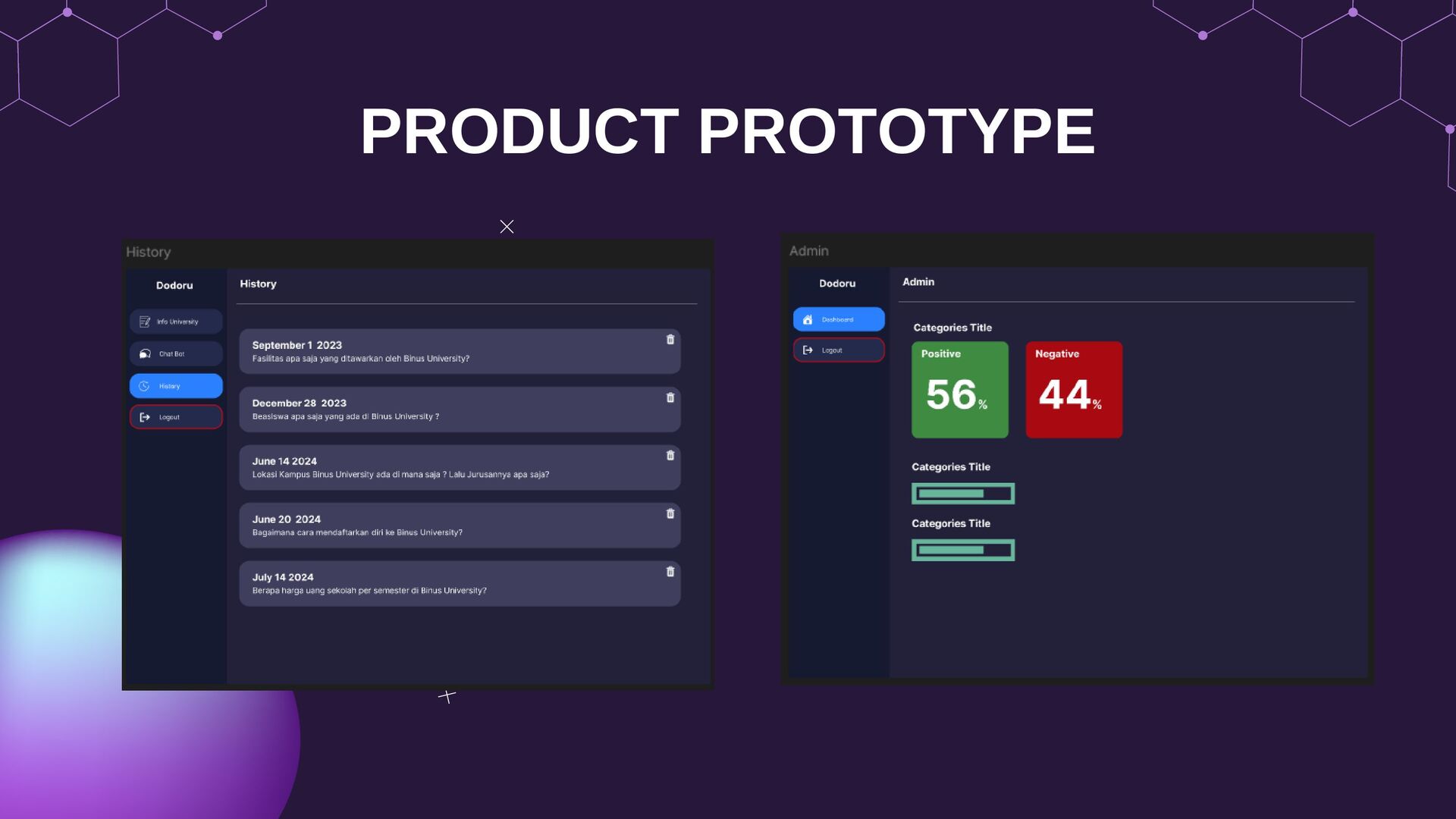This screenshot has width=1456, height=819.
Task: Delete the December 28 2023 history entry
Action: click(x=670, y=398)
